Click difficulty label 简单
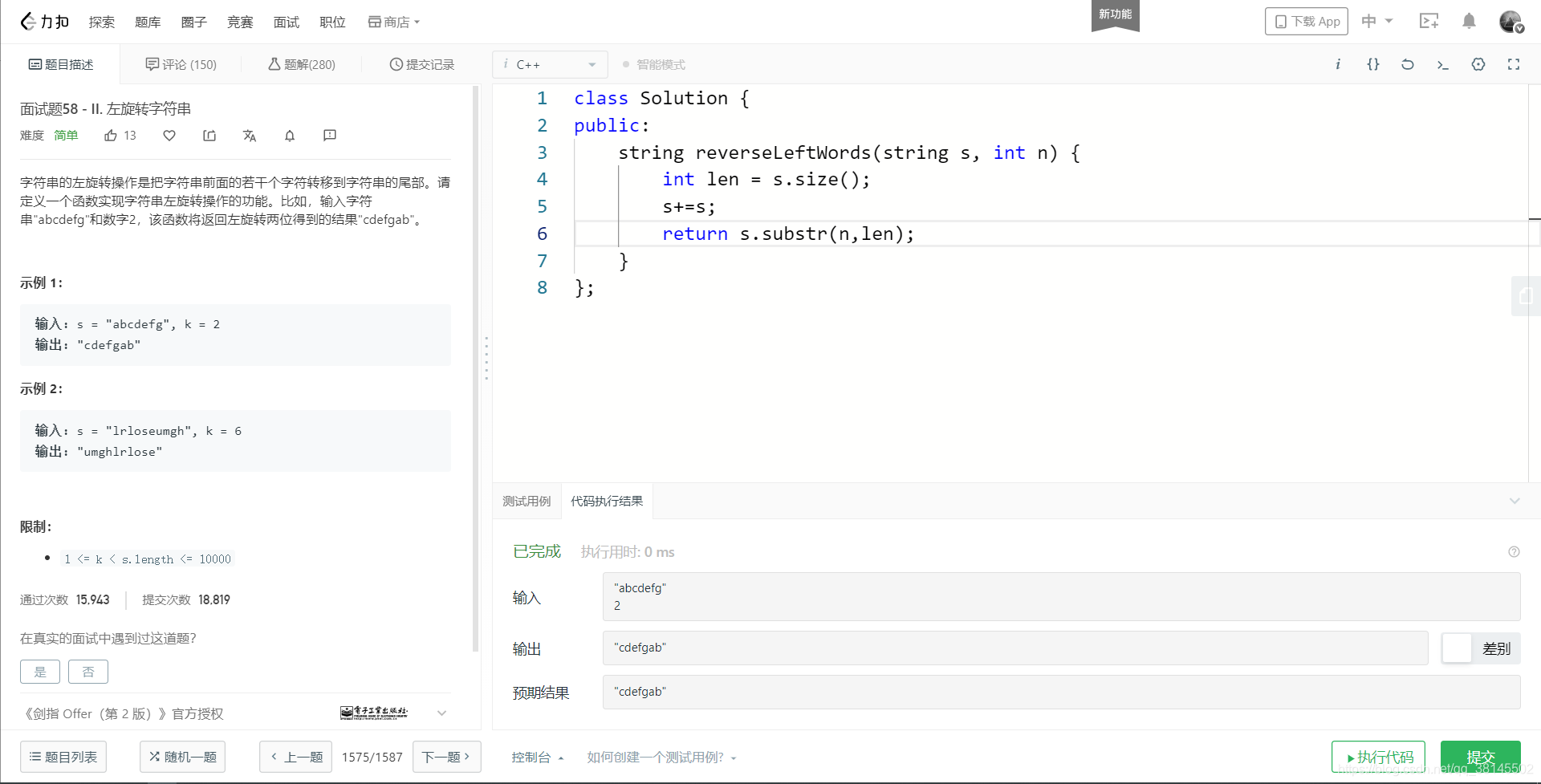 click(66, 136)
